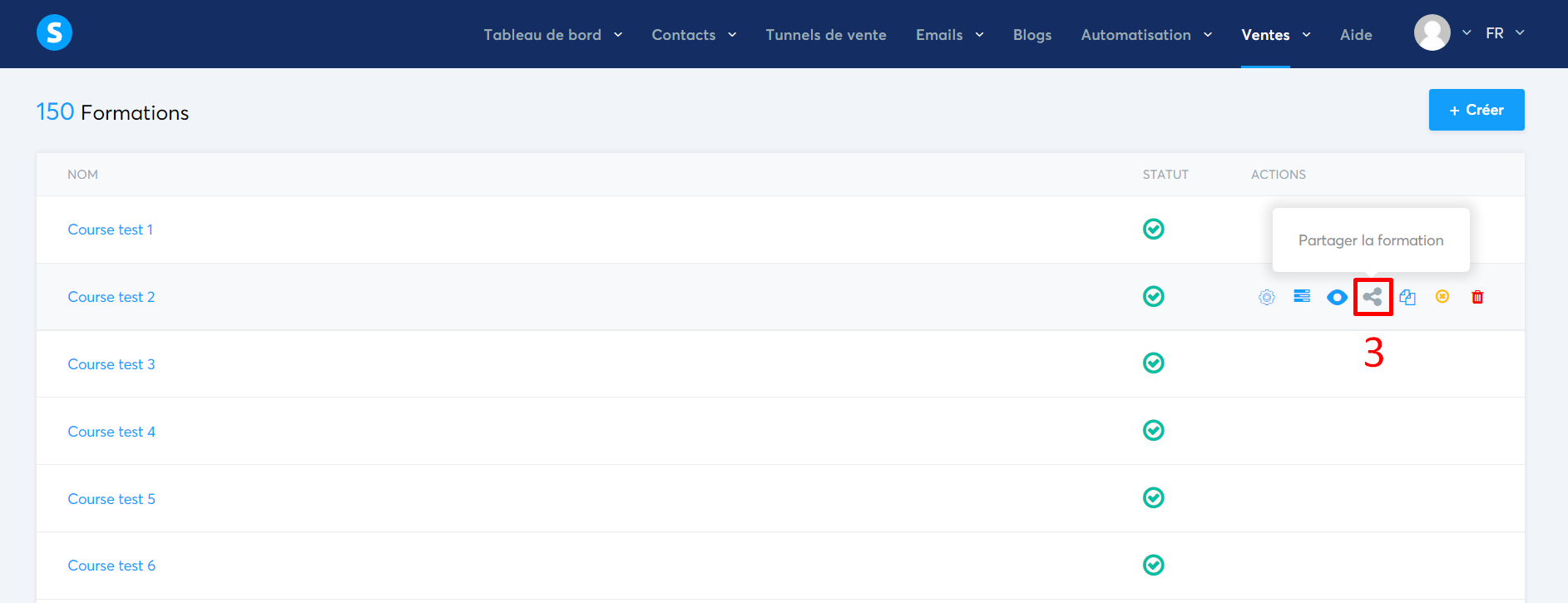The image size is (1568, 603).
Task: Open Course test 6 link
Action: click(111, 566)
